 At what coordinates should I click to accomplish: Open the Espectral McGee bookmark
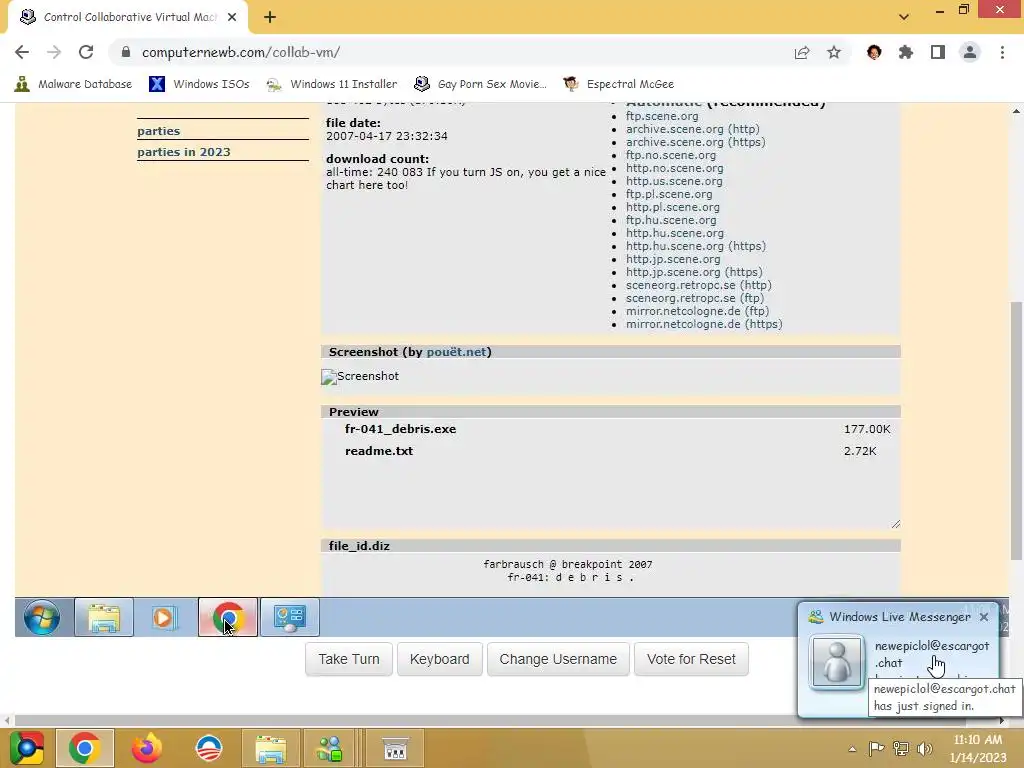pos(618,84)
